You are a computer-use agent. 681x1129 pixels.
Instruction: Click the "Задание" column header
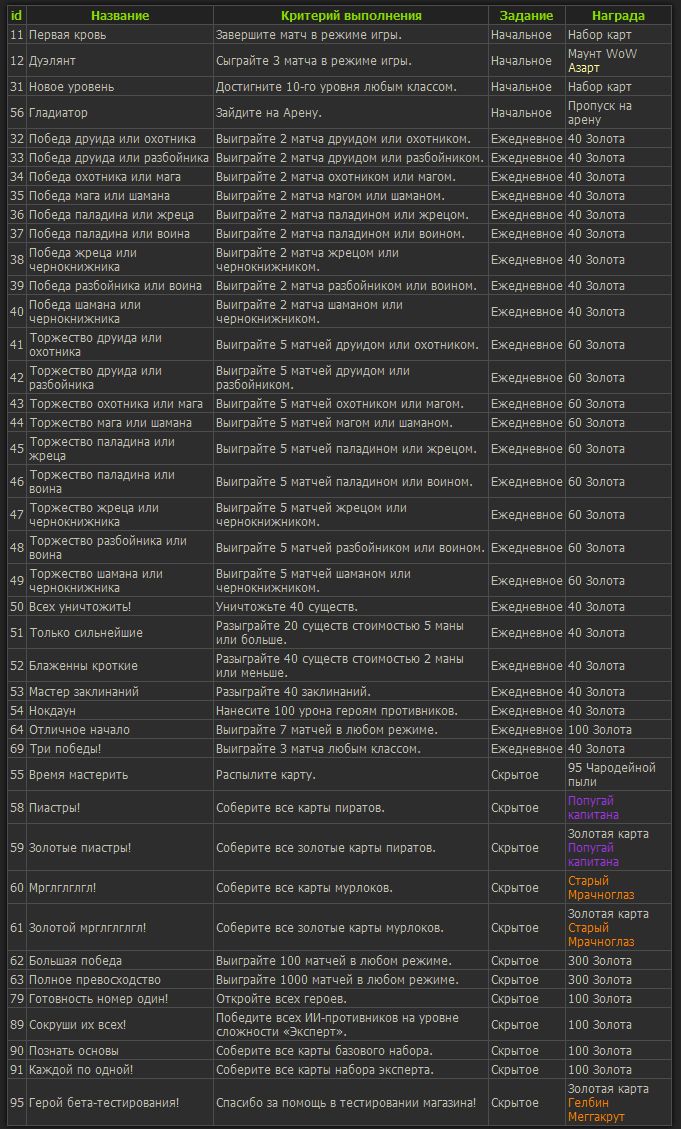526,16
